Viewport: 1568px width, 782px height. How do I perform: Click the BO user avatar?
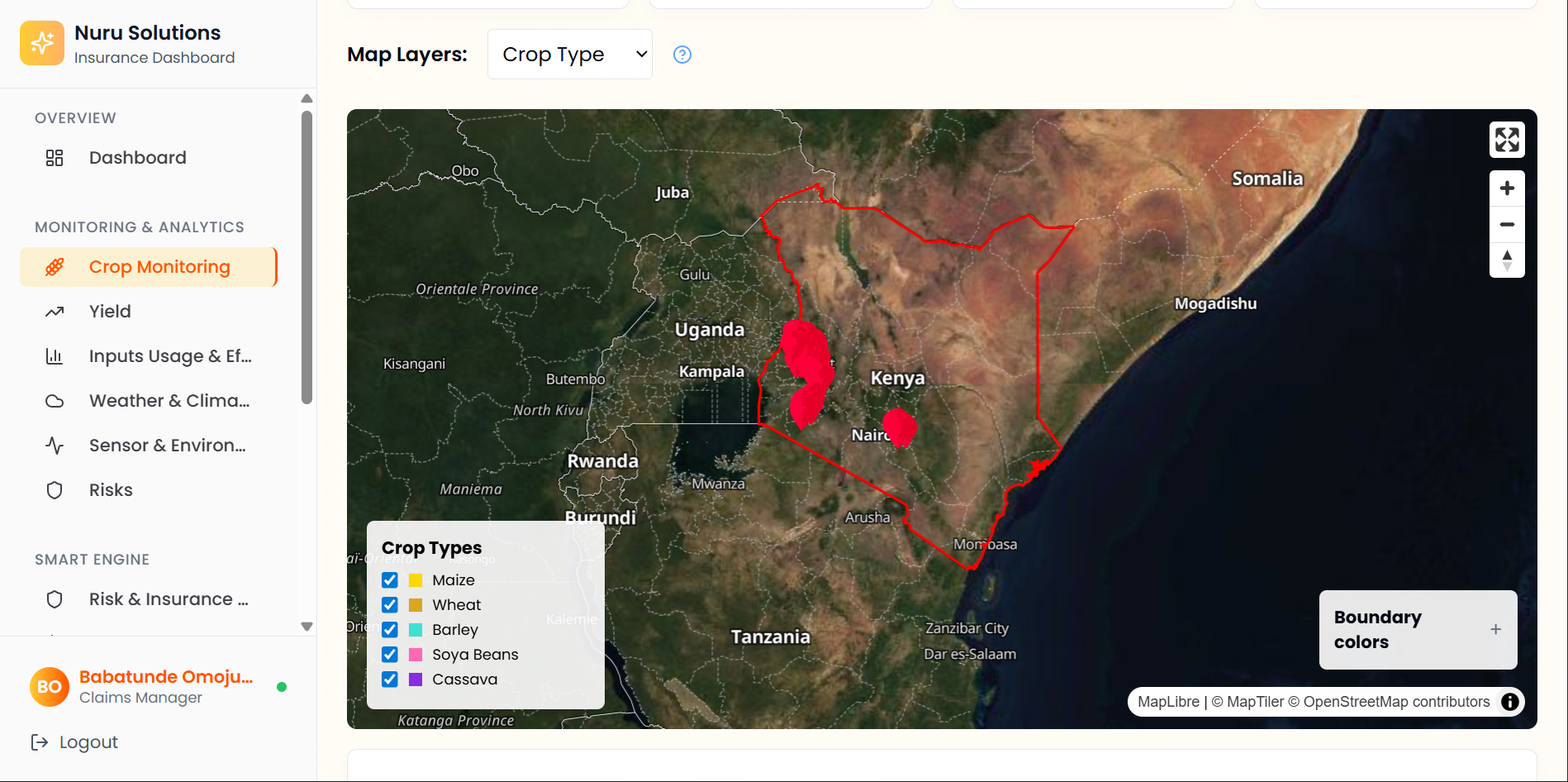(50, 687)
